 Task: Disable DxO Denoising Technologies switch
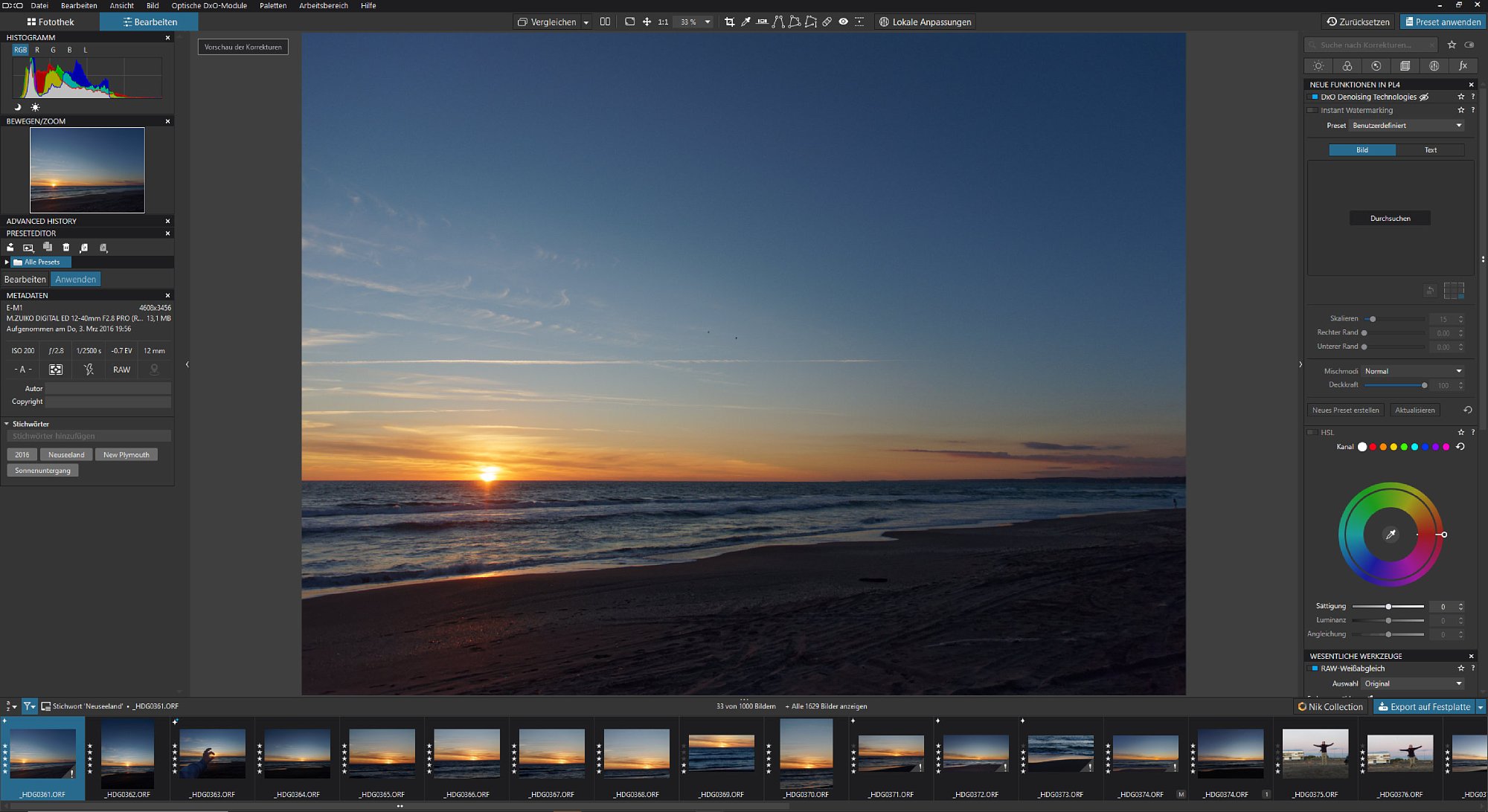tap(1313, 97)
